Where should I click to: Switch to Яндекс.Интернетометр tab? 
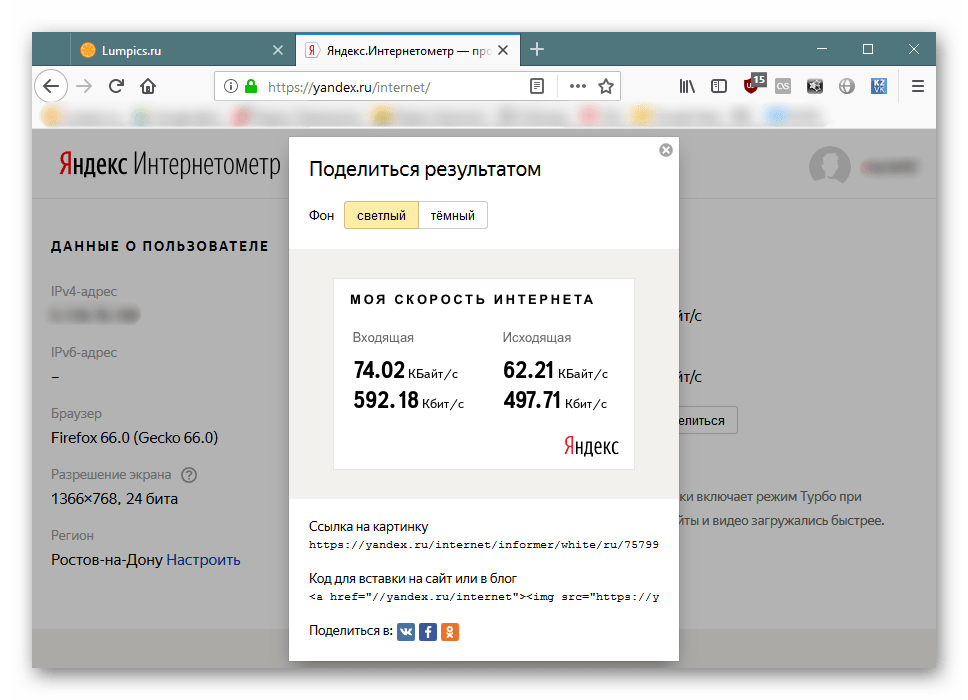point(407,50)
